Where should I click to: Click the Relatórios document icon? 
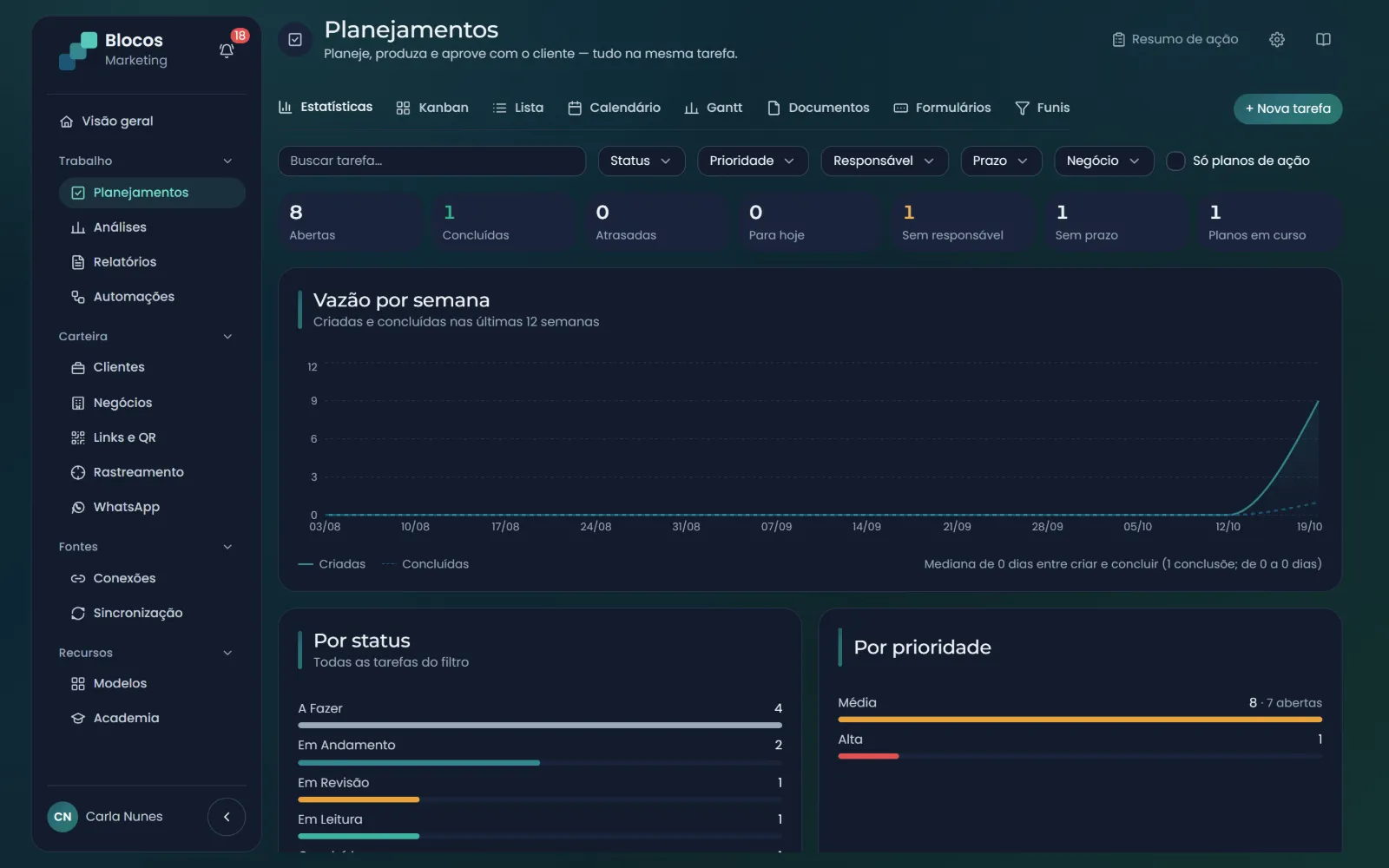point(78,262)
